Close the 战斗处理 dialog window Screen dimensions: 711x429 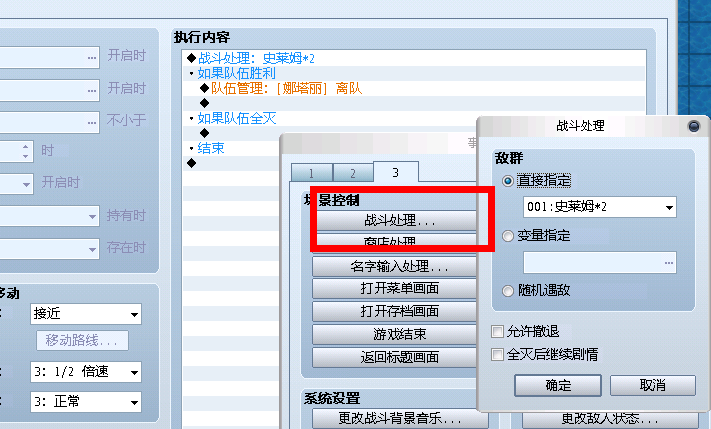pos(693,126)
